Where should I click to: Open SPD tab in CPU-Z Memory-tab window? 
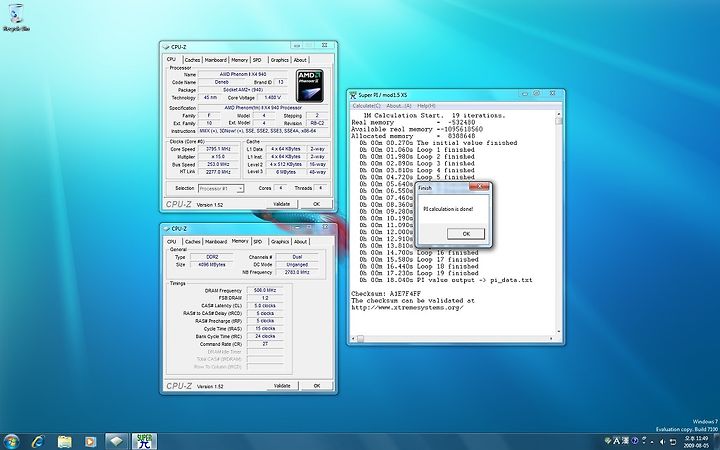[258, 242]
